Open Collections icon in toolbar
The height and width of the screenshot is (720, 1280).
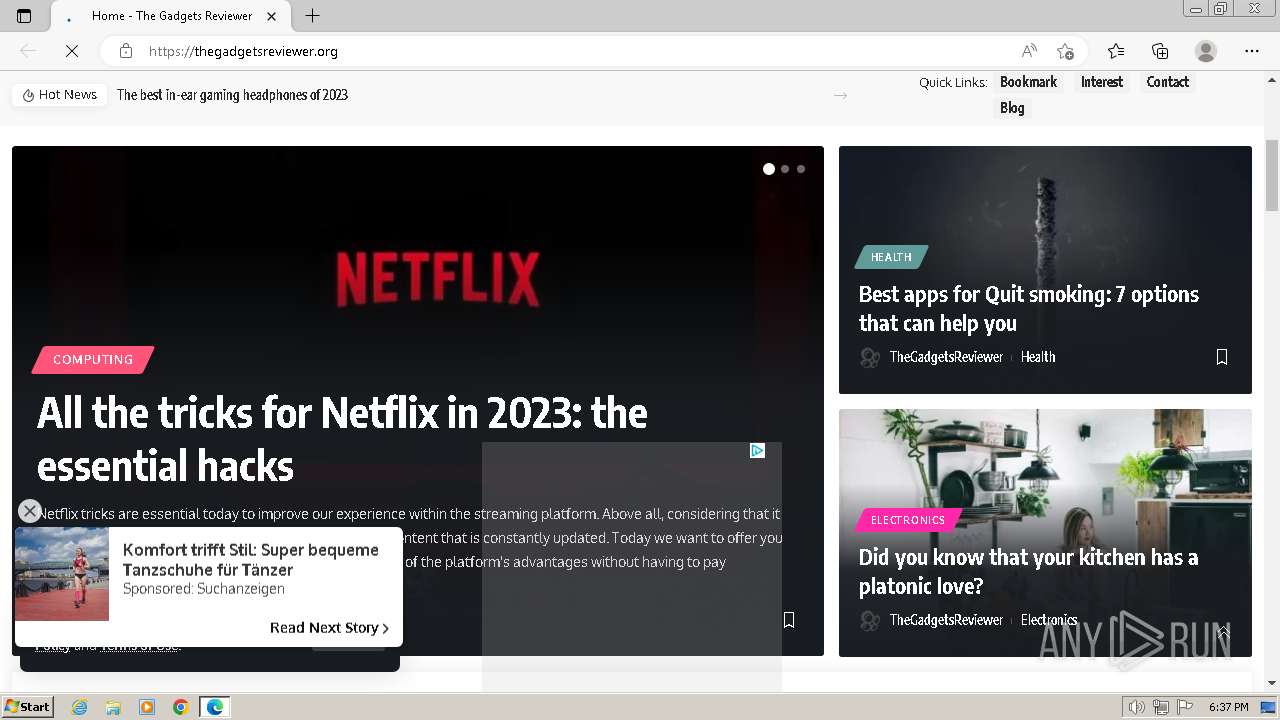click(x=1160, y=51)
